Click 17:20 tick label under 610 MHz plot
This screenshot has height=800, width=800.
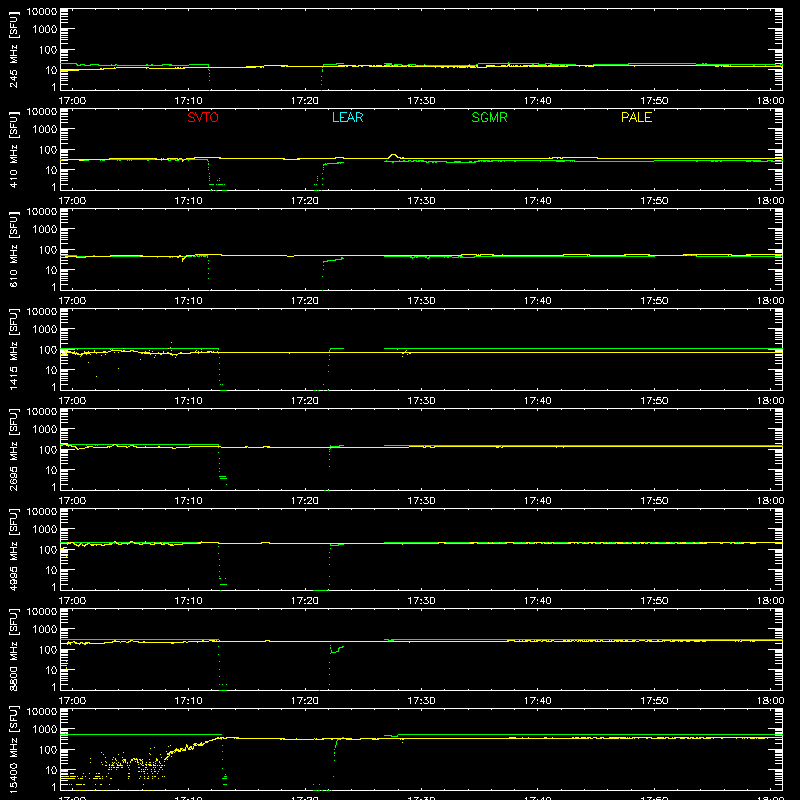pos(305,301)
